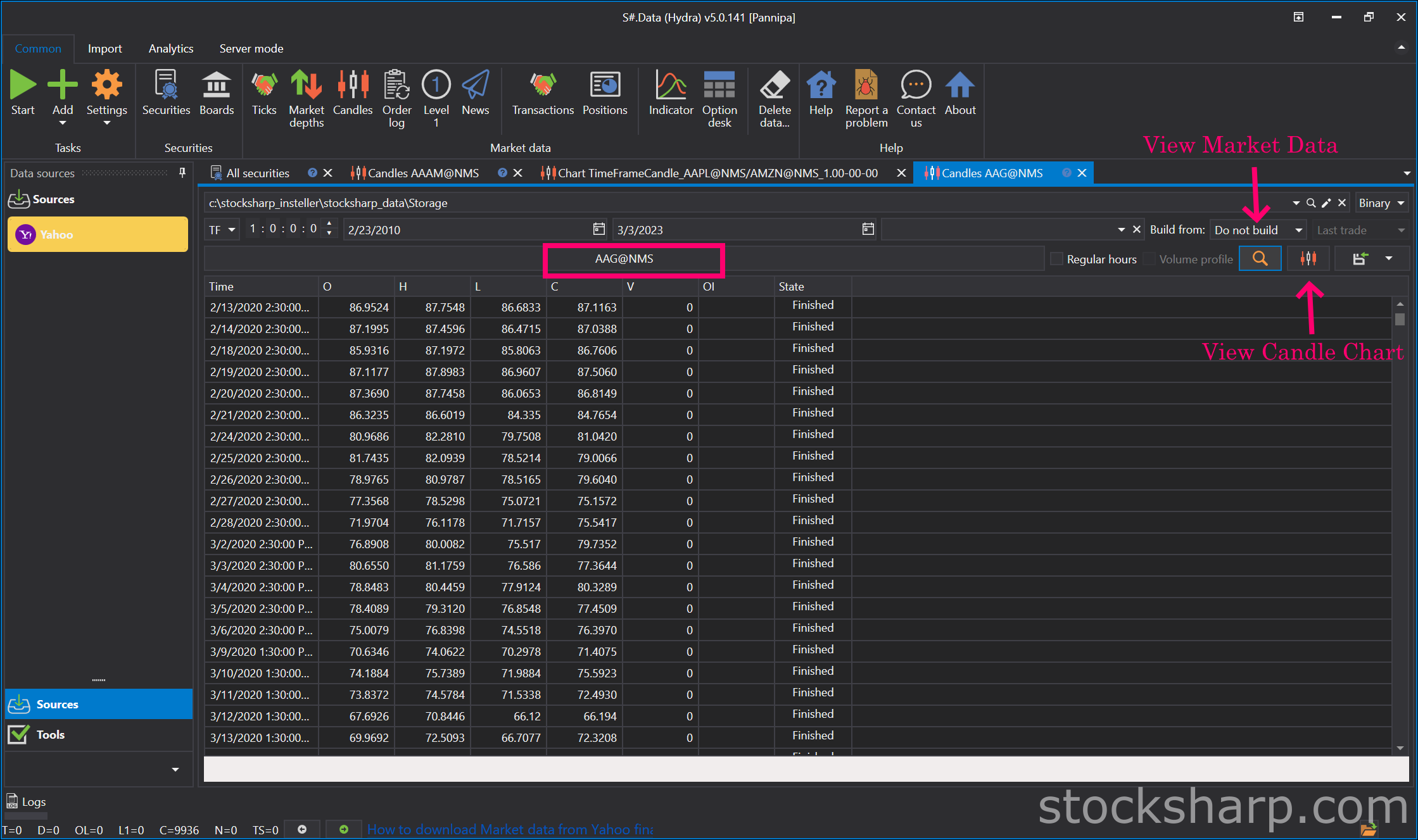Switch to the Analytics ribbon tab
1418x840 pixels.
click(x=171, y=49)
